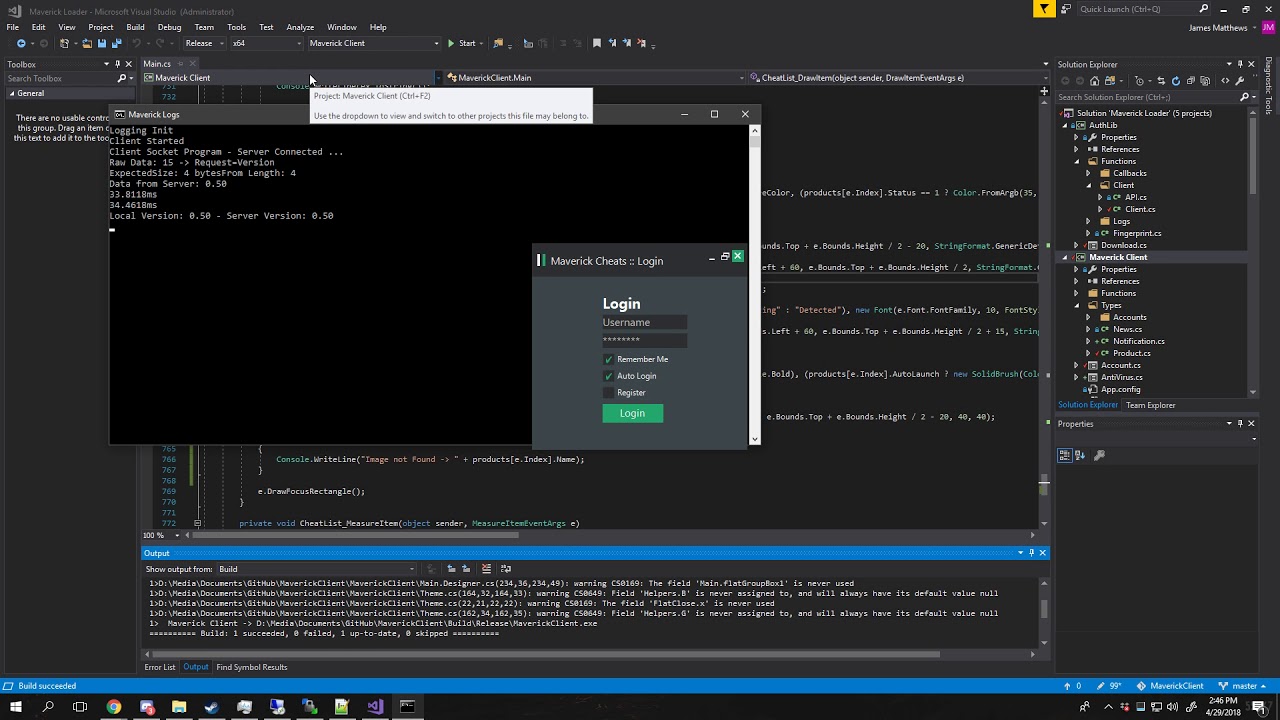Open Google Chrome from the taskbar
Viewport: 1280px width, 720px height.
point(114,707)
